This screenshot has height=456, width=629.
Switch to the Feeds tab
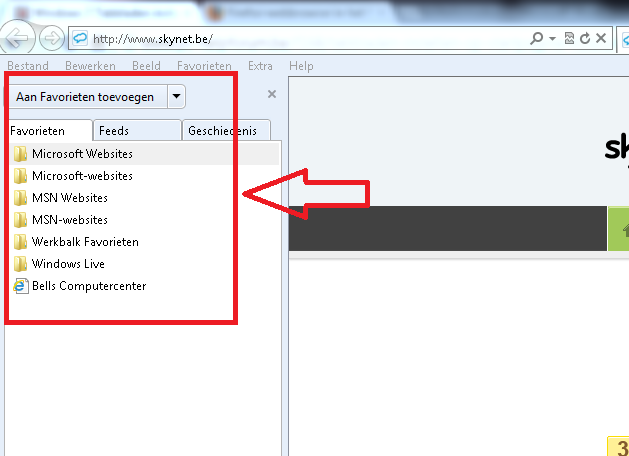click(x=137, y=131)
